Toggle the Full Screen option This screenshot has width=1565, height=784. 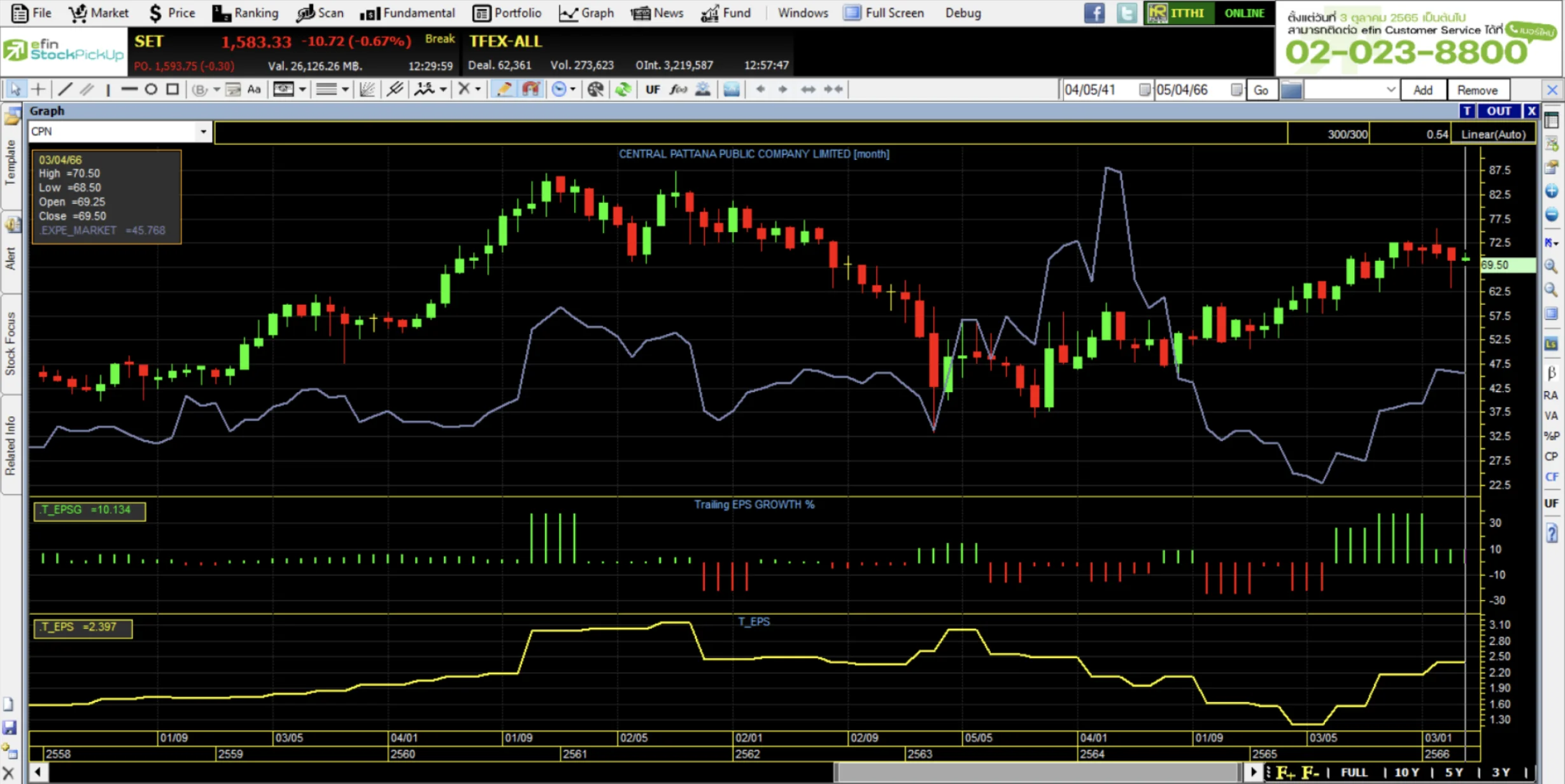(x=884, y=13)
